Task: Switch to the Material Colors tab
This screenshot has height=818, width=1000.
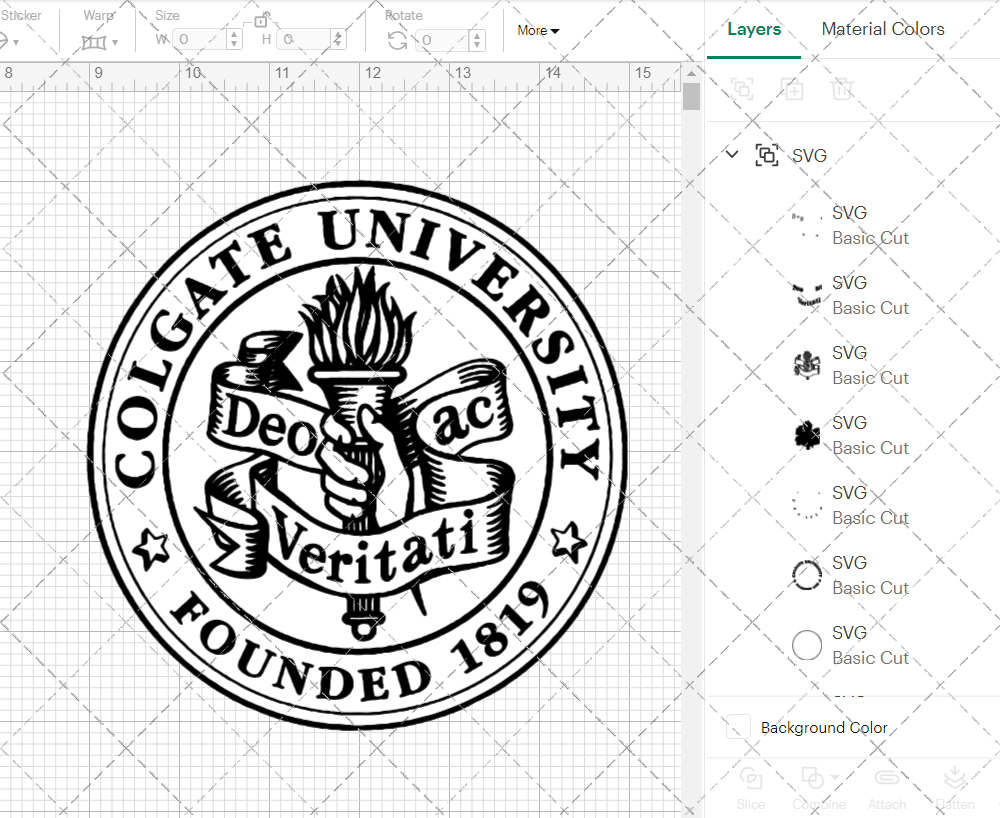Action: click(883, 29)
